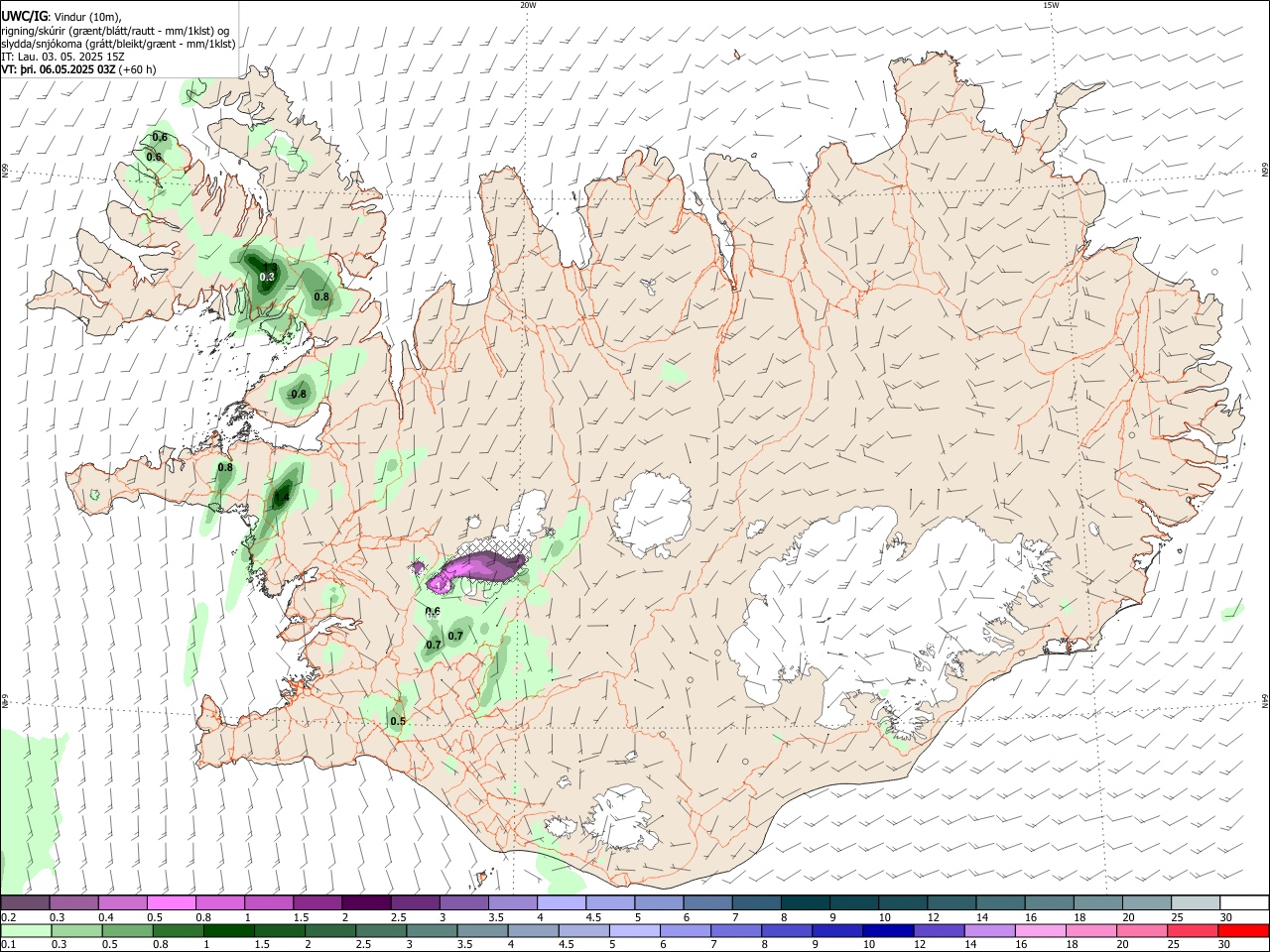
Task: Click the 'IT: Lau. 03. 05. 2025 15Z' line
Action: coord(63,57)
